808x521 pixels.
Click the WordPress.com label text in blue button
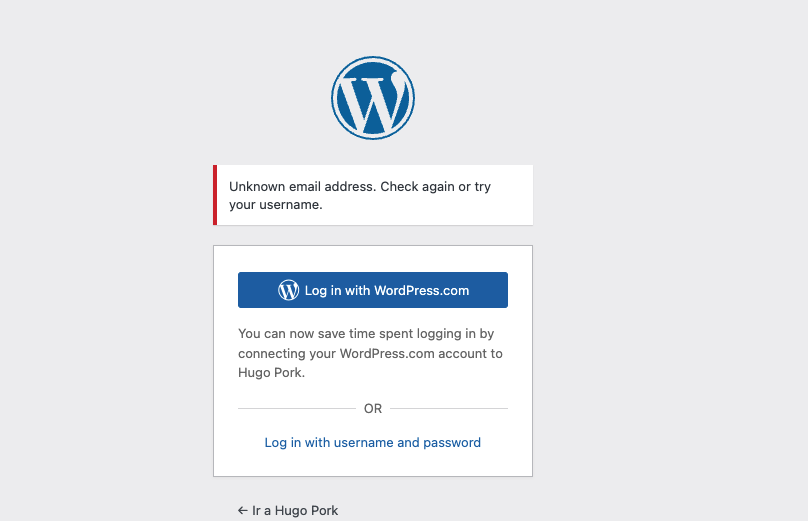pos(422,290)
